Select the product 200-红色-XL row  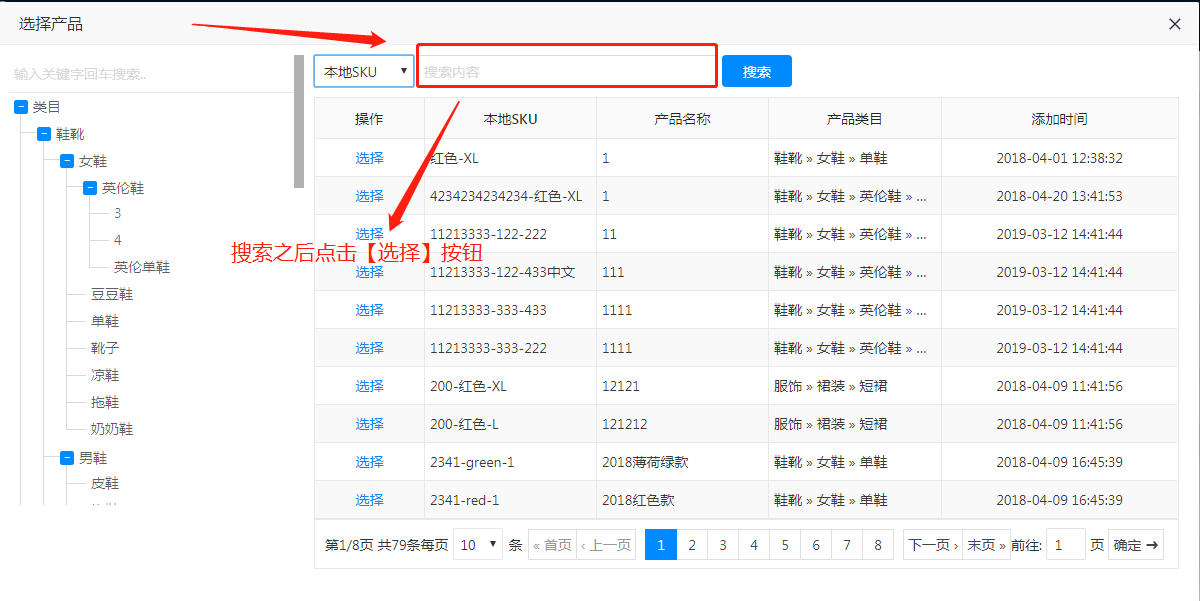click(369, 386)
